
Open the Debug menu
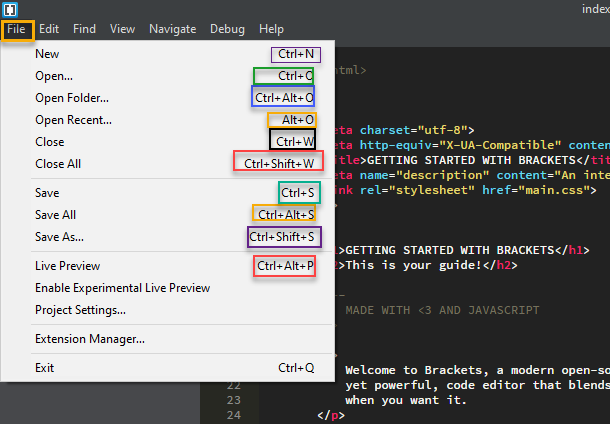click(x=228, y=29)
